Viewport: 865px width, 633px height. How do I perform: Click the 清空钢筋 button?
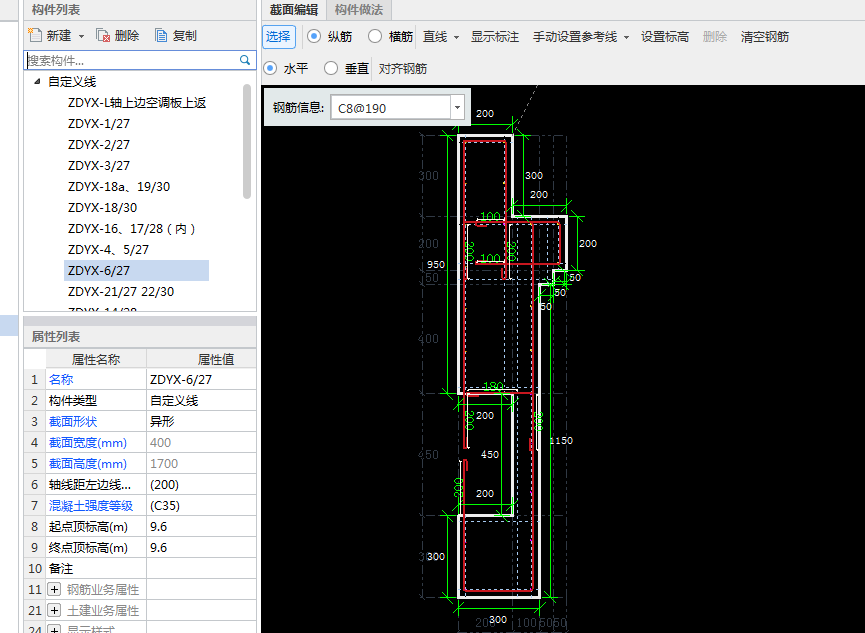[x=765, y=37]
